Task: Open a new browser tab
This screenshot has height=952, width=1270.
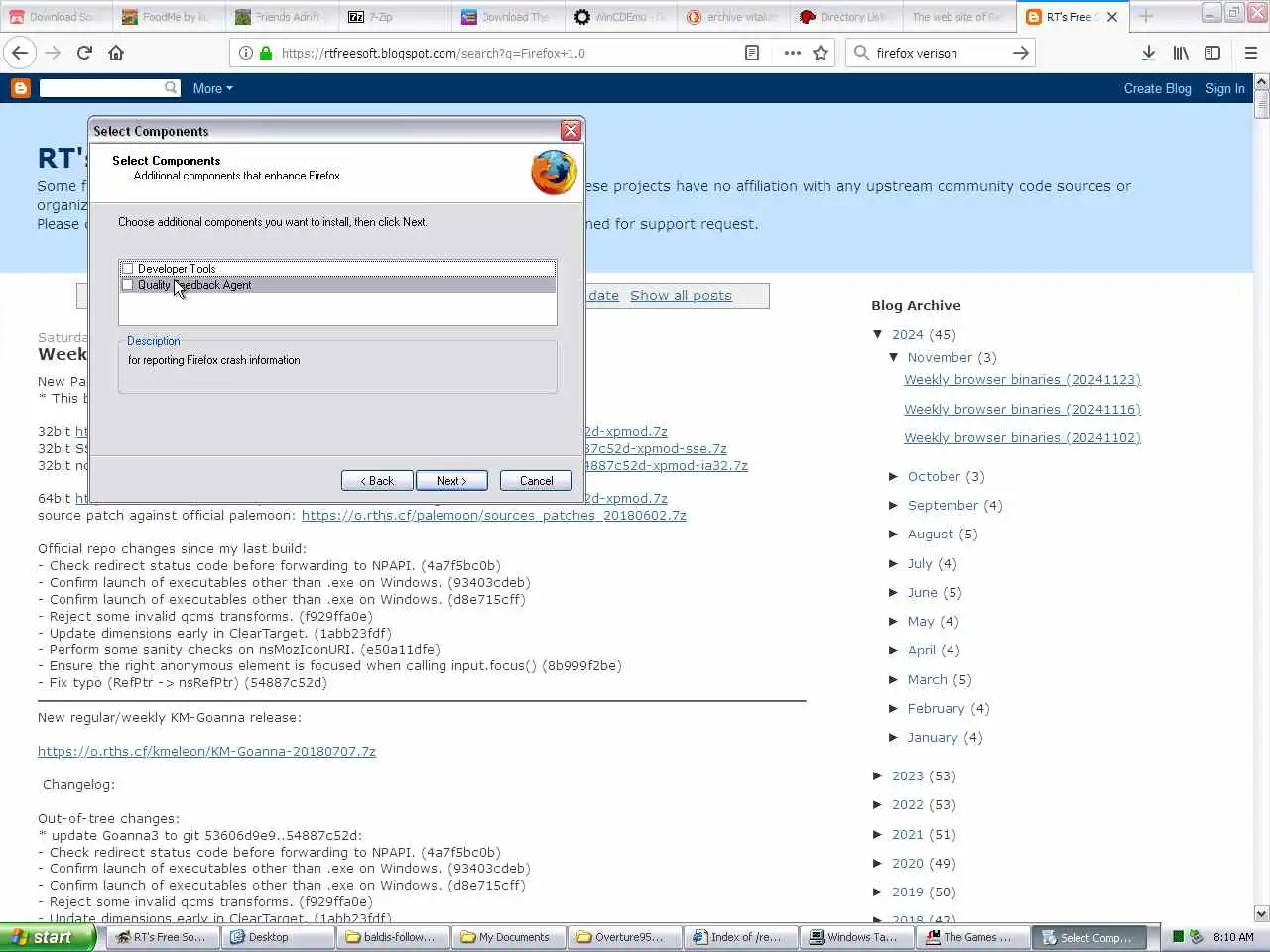Action: click(1146, 16)
